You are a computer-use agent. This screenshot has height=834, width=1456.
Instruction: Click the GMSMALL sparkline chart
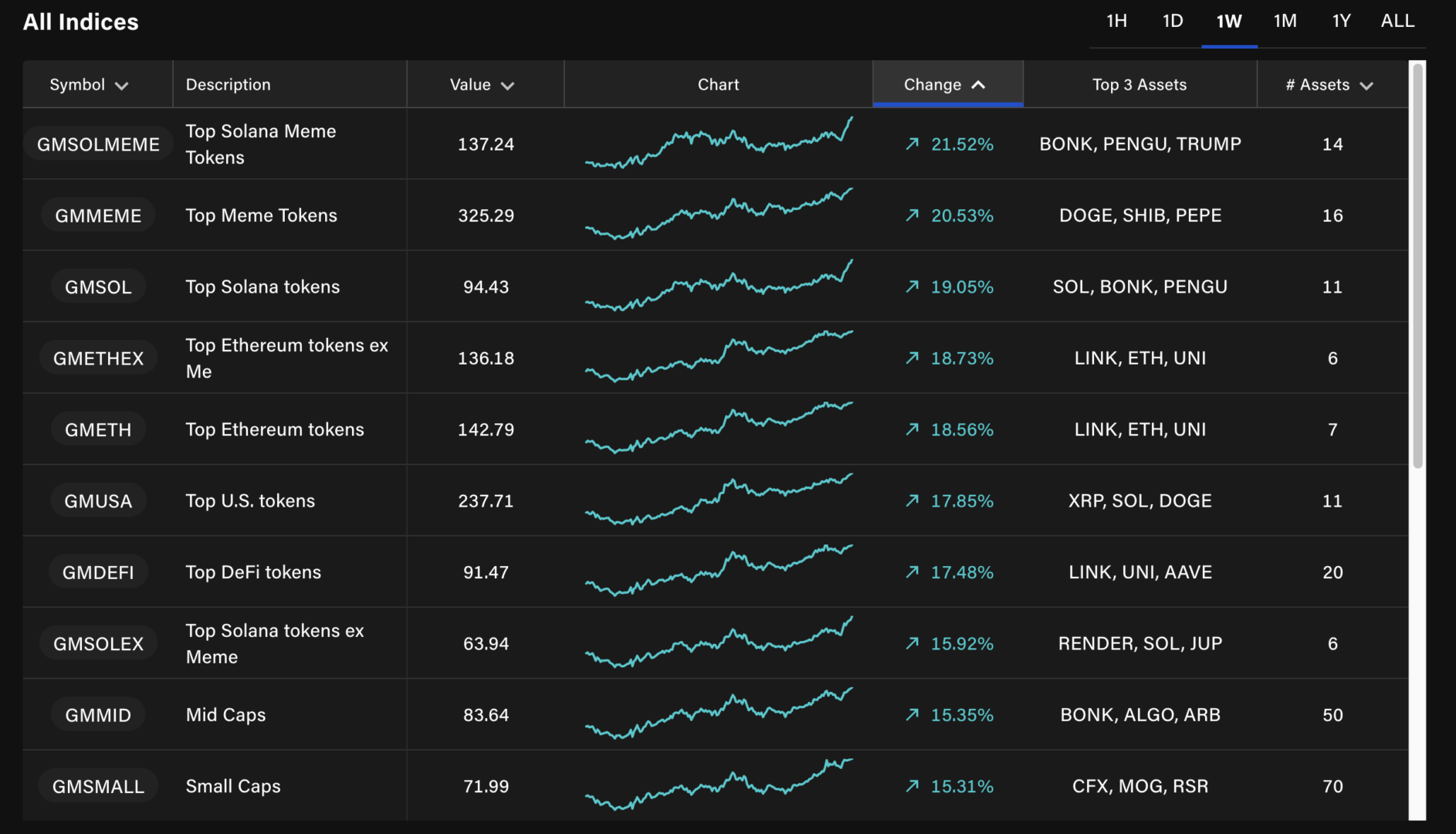click(x=719, y=785)
